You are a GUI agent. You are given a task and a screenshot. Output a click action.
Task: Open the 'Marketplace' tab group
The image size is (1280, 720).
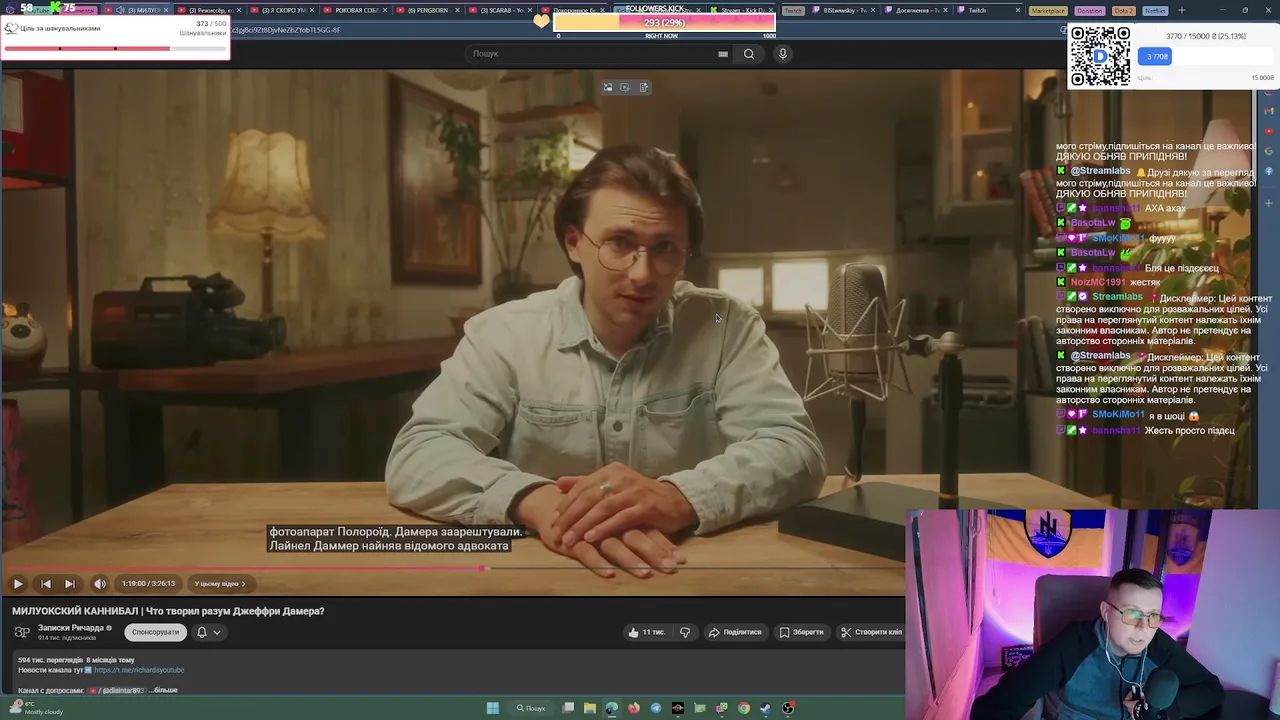[1047, 10]
